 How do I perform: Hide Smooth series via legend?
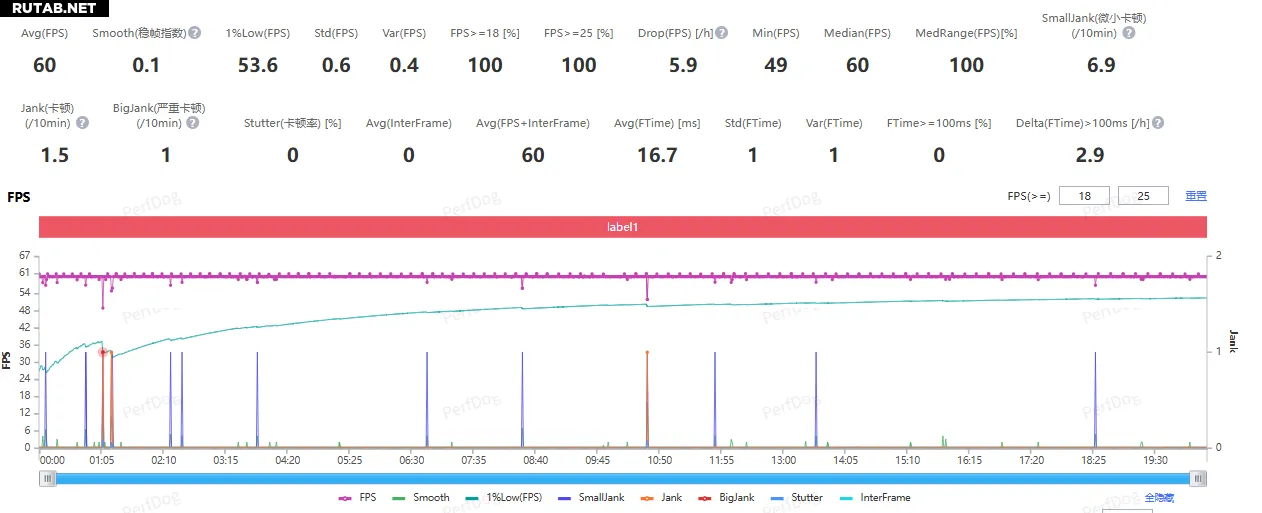pos(422,497)
